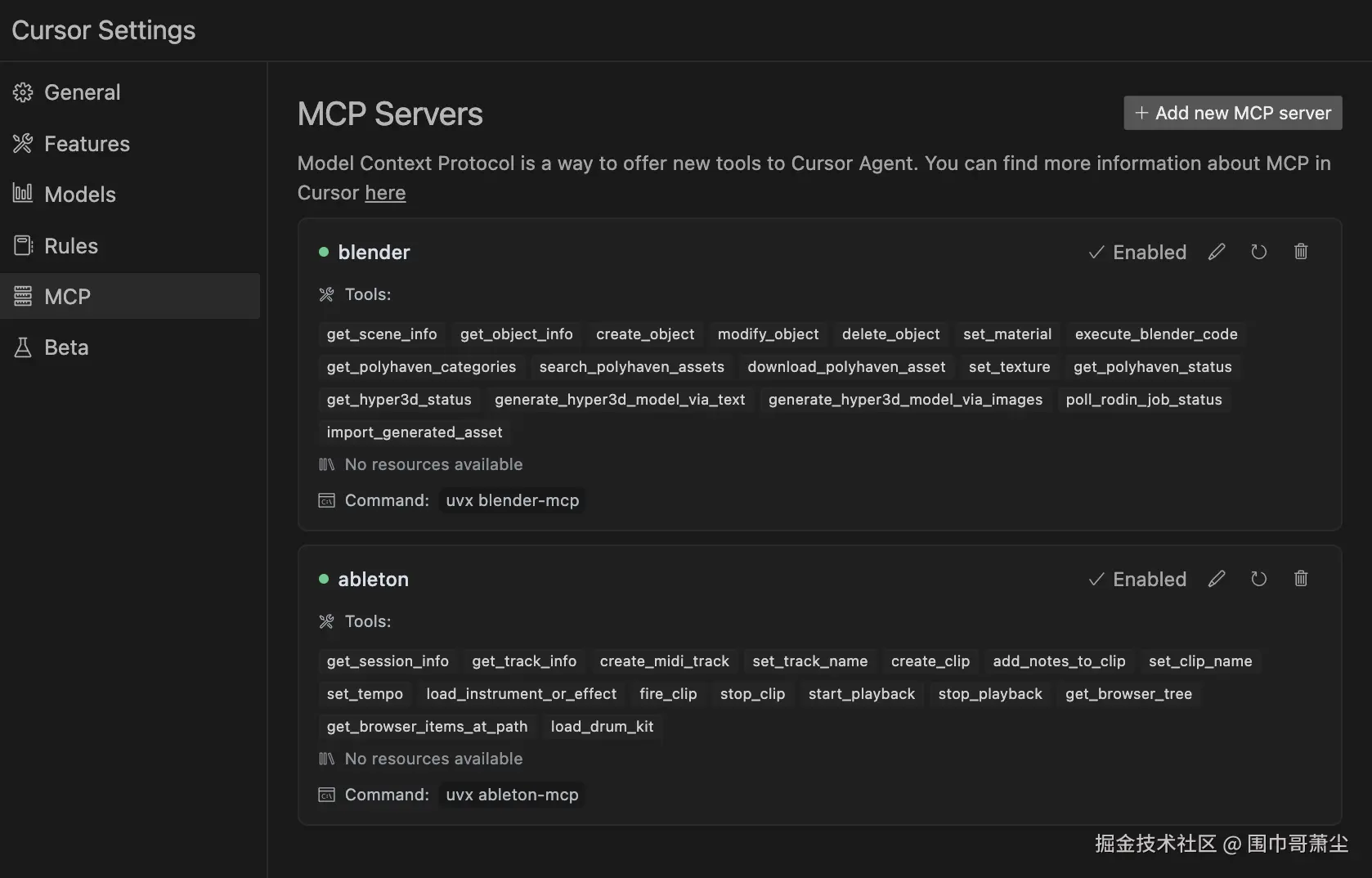This screenshot has width=1372, height=878.
Task: Click the uvx blender-mcp command text
Action: pos(512,500)
